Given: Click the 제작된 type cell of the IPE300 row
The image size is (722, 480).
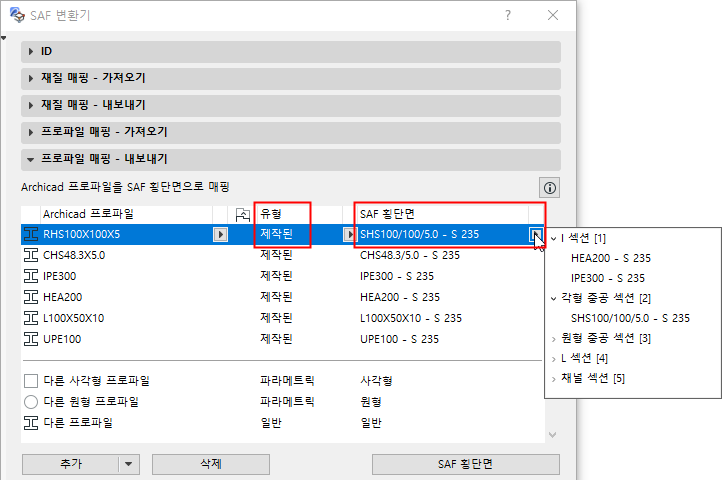Looking at the screenshot, I should [x=276, y=276].
